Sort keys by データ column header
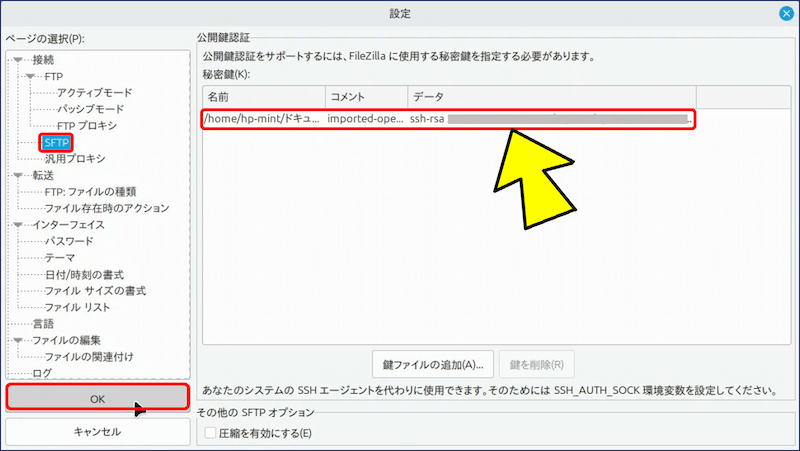The height and width of the screenshot is (451, 800). click(x=552, y=97)
